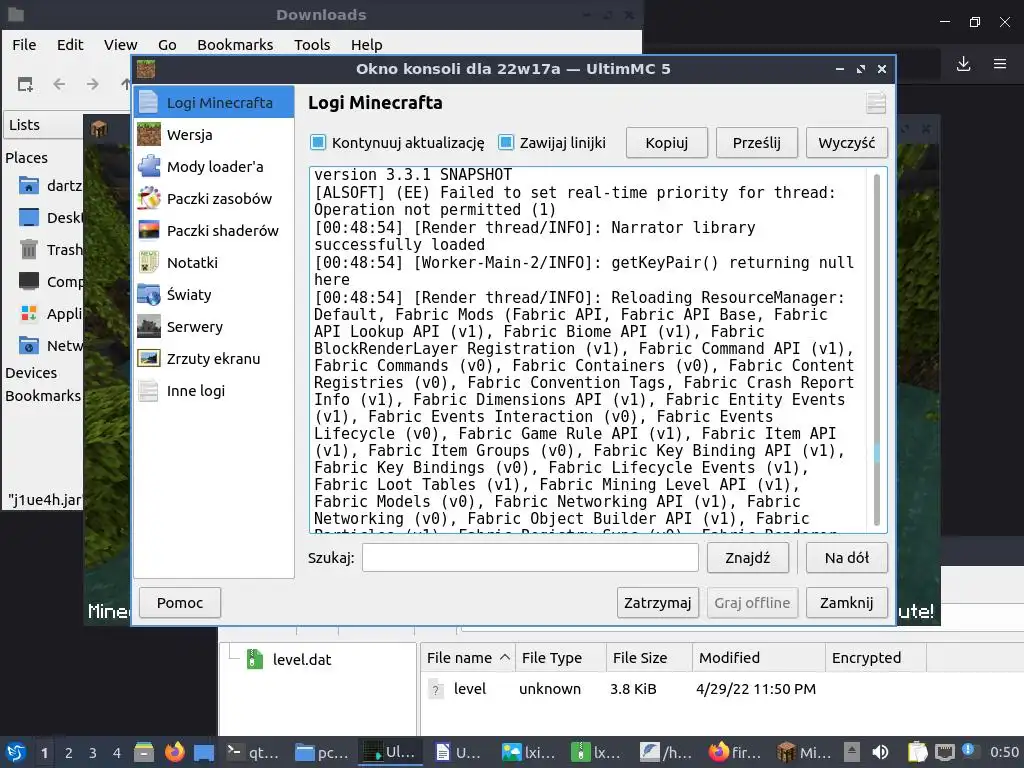Screen dimensions: 1024x768
Task: Sort by File Size column
Action: [x=648, y=658]
